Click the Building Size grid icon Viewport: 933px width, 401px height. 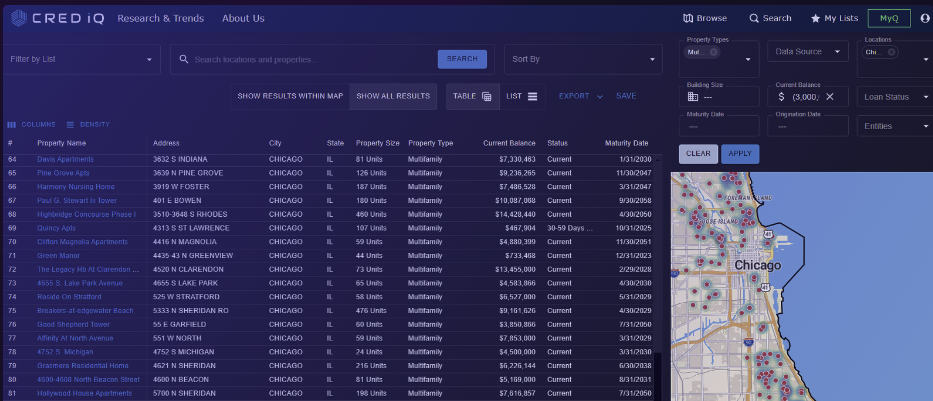click(x=693, y=96)
